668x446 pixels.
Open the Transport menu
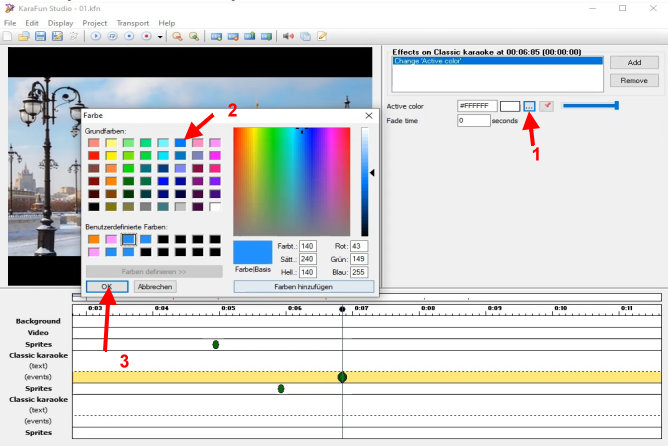[x=132, y=22]
